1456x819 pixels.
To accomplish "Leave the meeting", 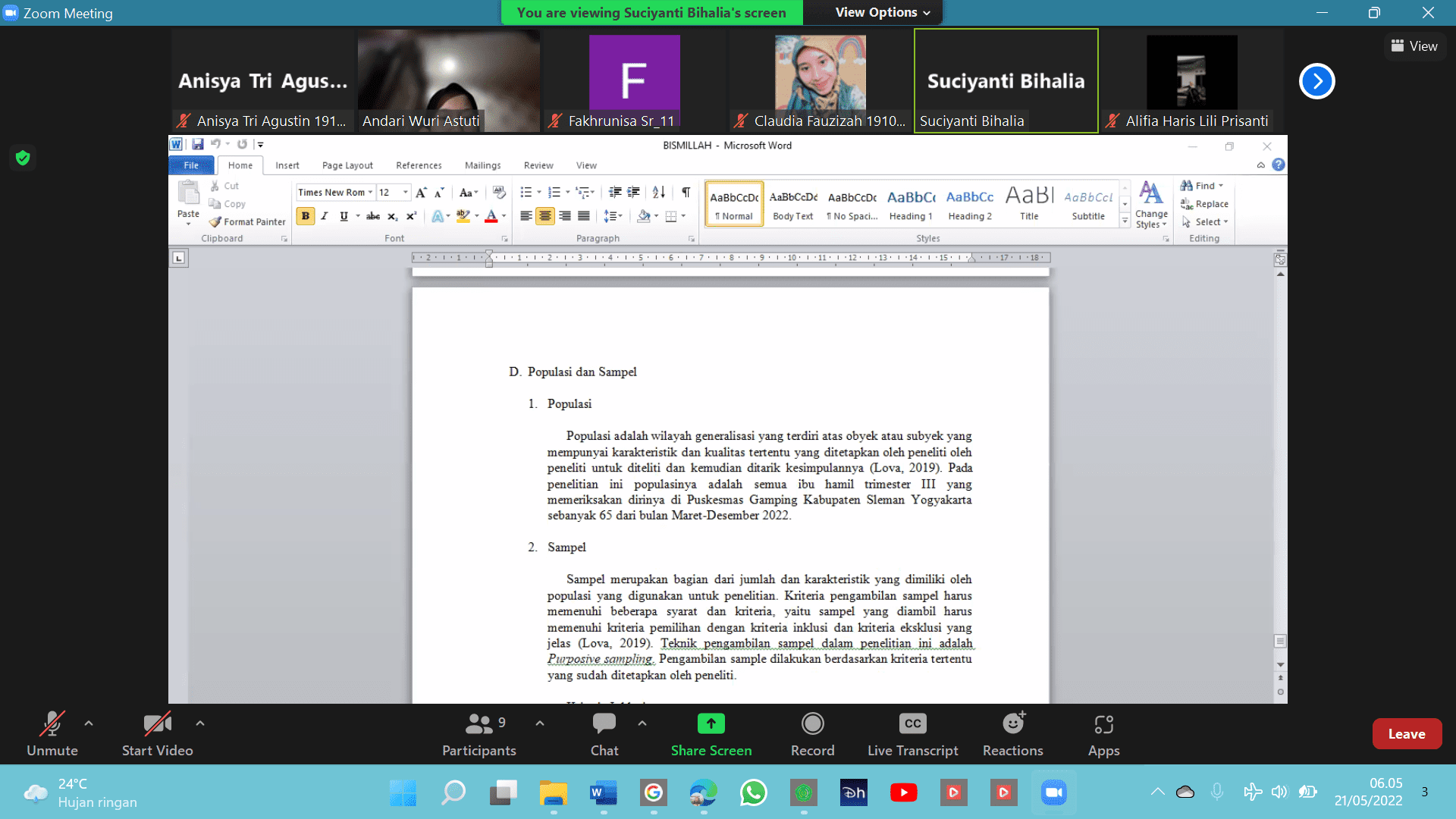I will (x=1407, y=733).
